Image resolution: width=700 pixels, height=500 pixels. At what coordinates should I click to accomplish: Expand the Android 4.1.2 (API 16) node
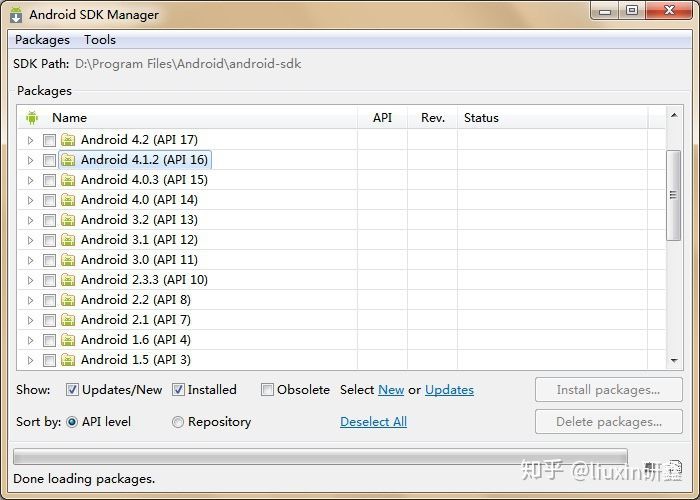[30, 161]
